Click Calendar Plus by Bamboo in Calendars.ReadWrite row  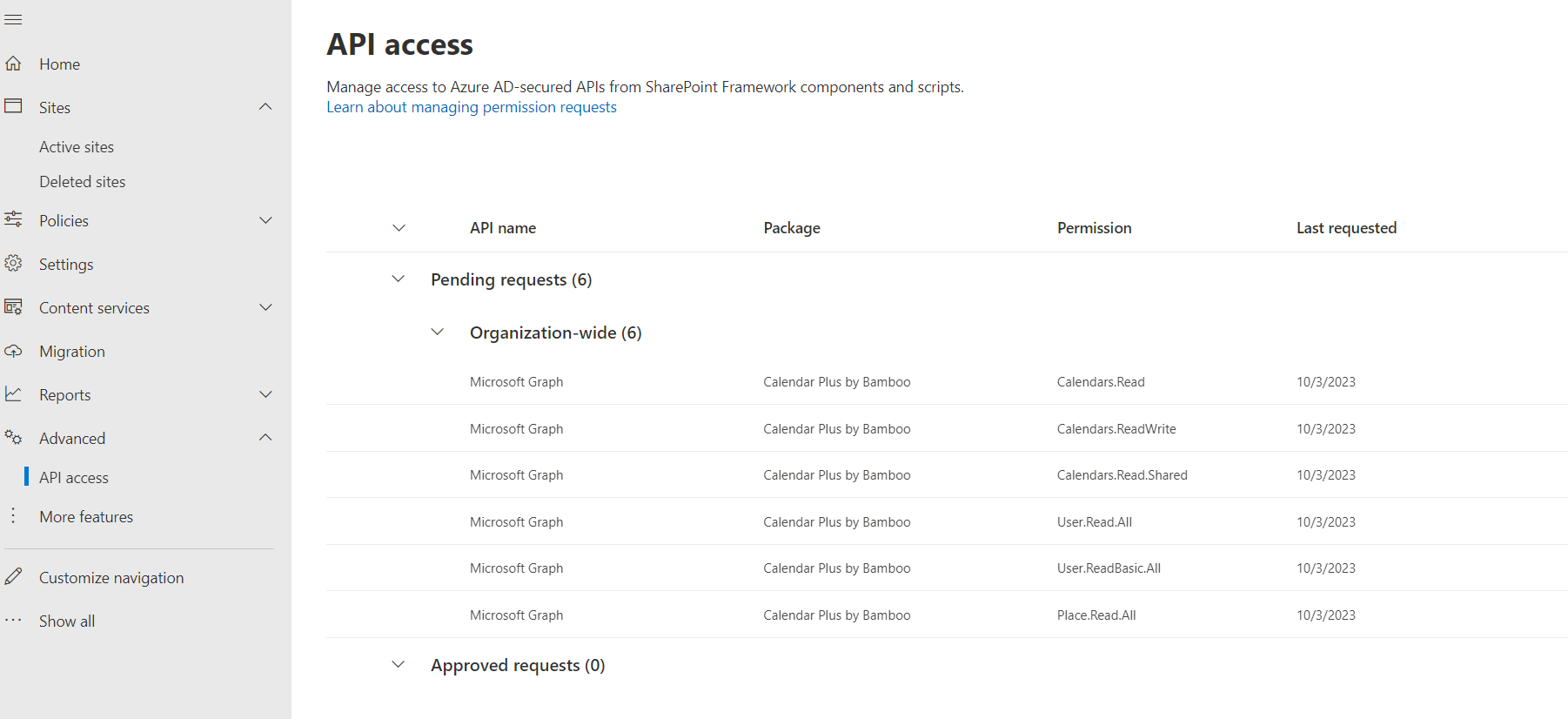(x=837, y=429)
